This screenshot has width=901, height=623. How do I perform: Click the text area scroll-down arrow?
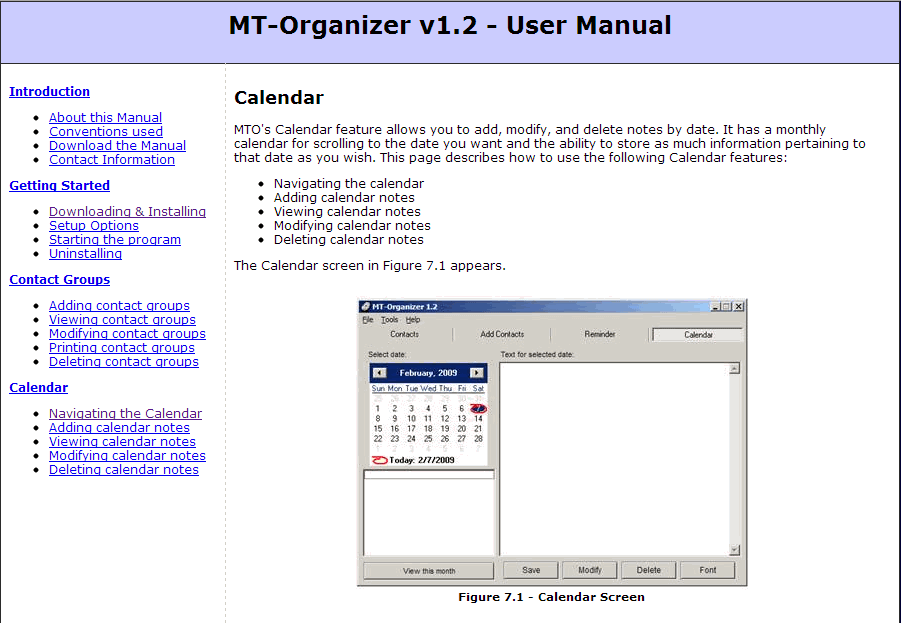coord(735,550)
